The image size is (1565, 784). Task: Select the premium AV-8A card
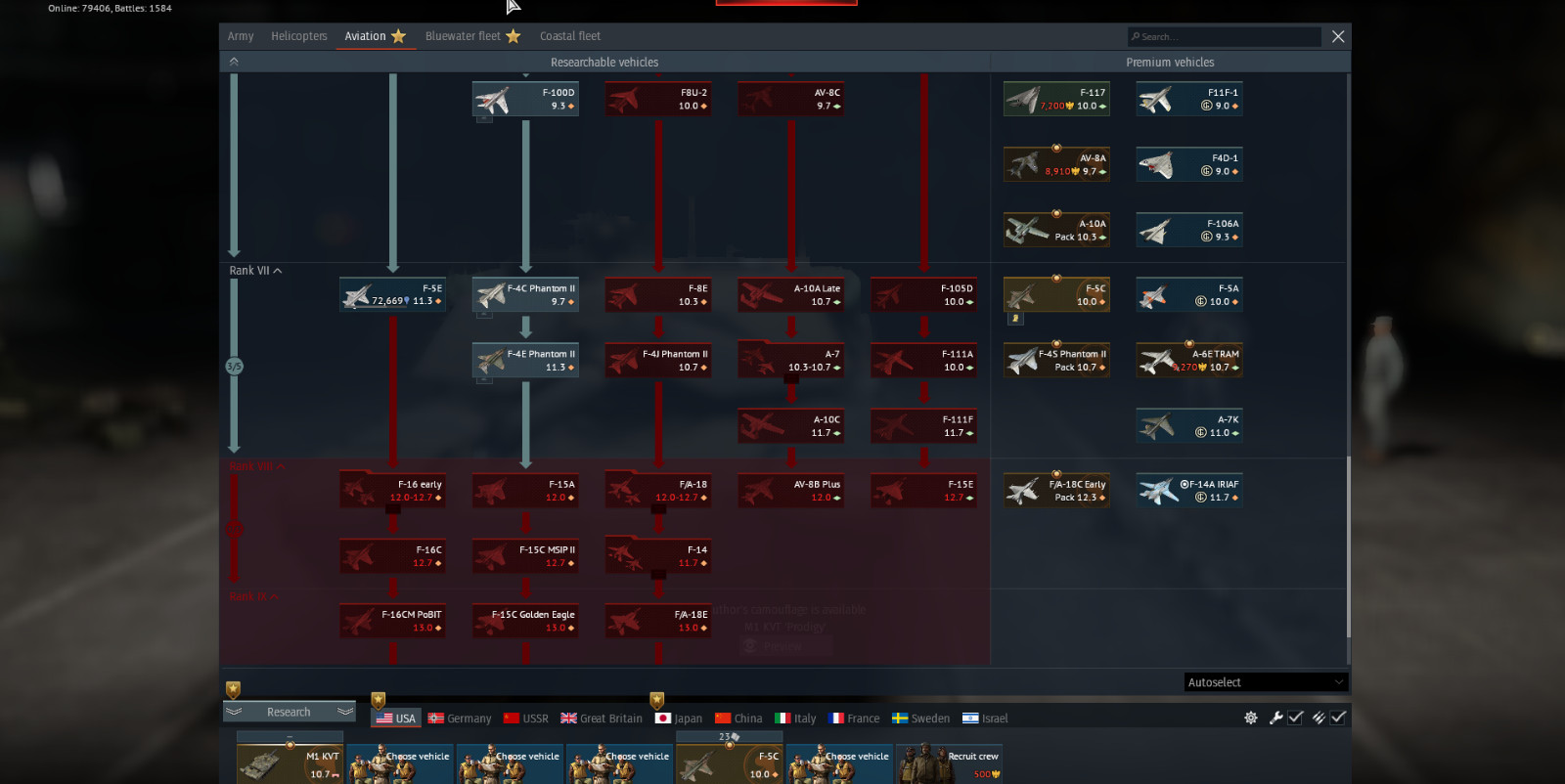pos(1056,164)
